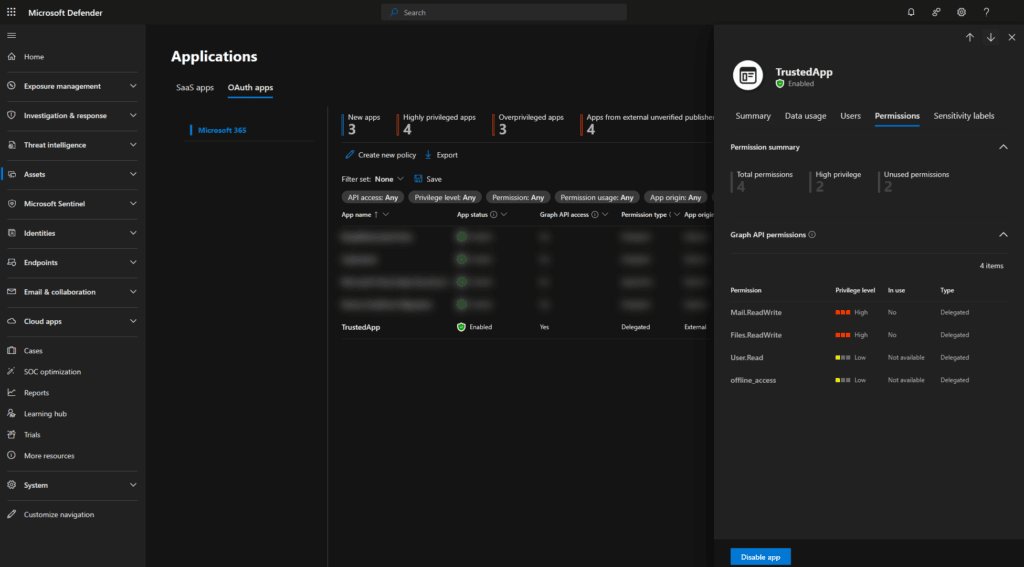Open the app launcher waffle icon
Image resolution: width=1024 pixels, height=567 pixels.
point(11,12)
